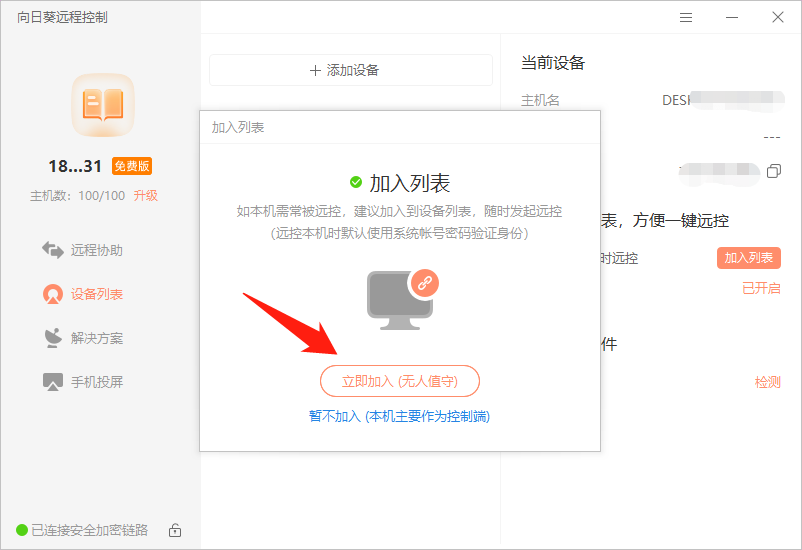
Task: Click the 升级 upgrade link
Action: 146,196
